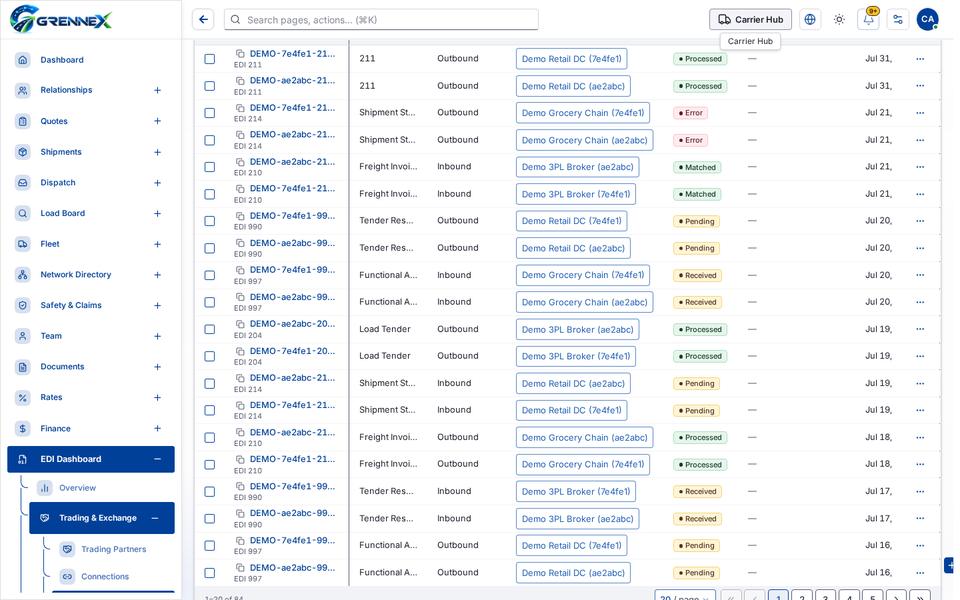The width and height of the screenshot is (960, 600).
Task: Open Demo Retail DC (7e4fe1) partner in EDI 990 row
Action: pyautogui.click(x=571, y=221)
